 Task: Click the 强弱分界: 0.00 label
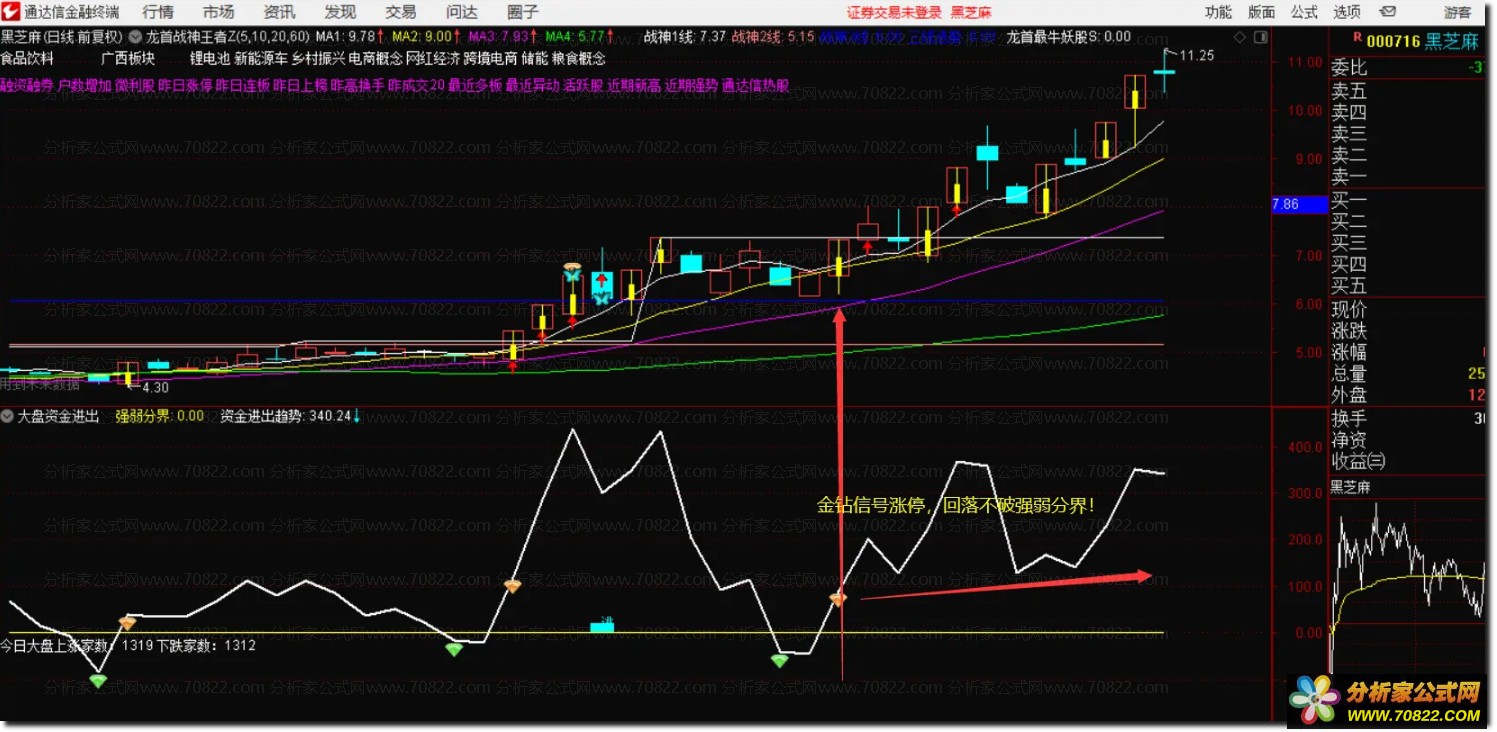[x=160, y=416]
